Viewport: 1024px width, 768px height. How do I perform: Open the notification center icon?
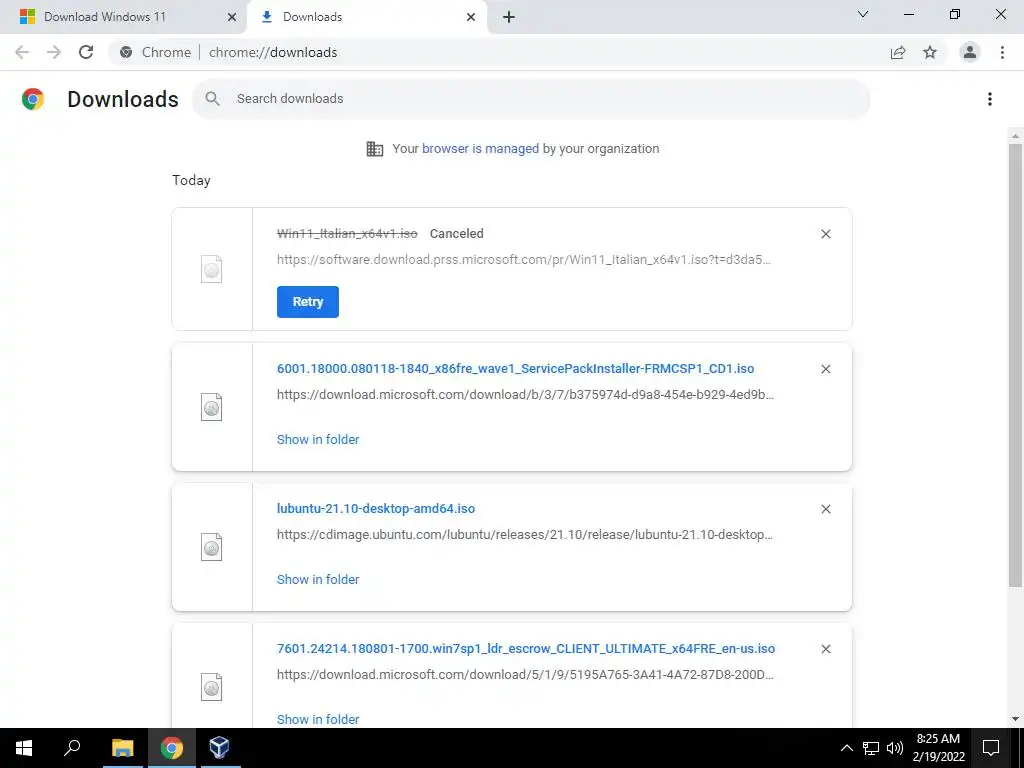coord(991,748)
